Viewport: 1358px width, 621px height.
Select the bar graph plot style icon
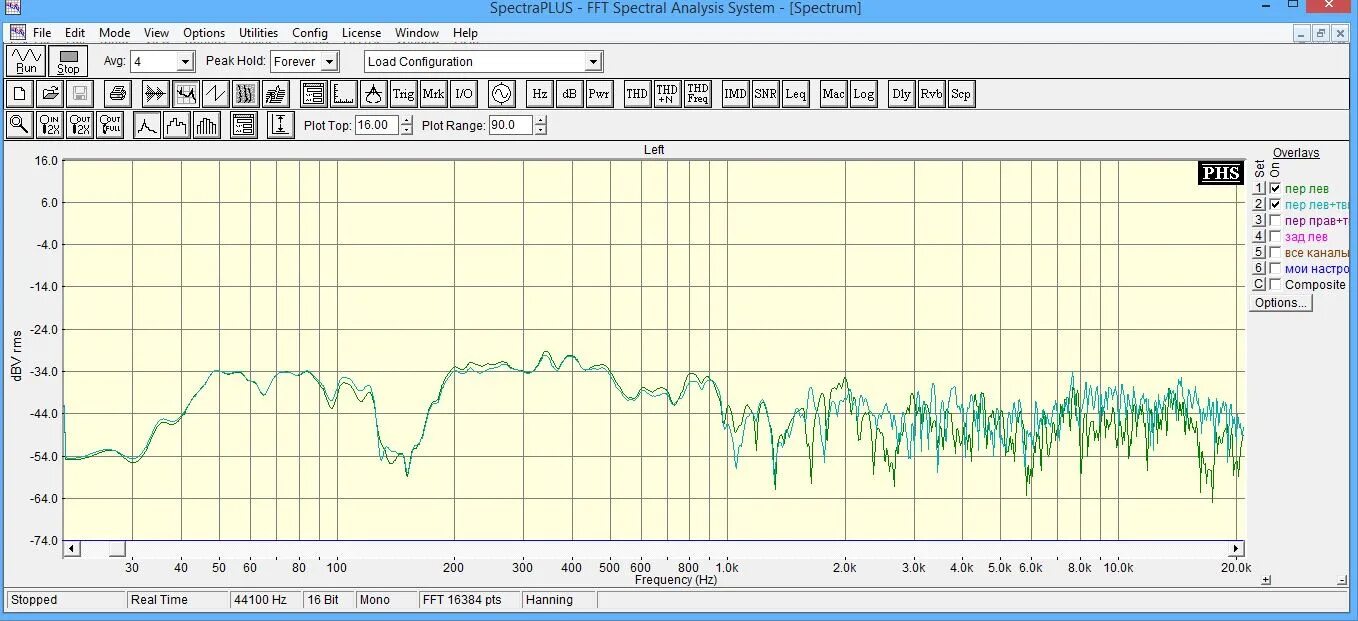(207, 125)
